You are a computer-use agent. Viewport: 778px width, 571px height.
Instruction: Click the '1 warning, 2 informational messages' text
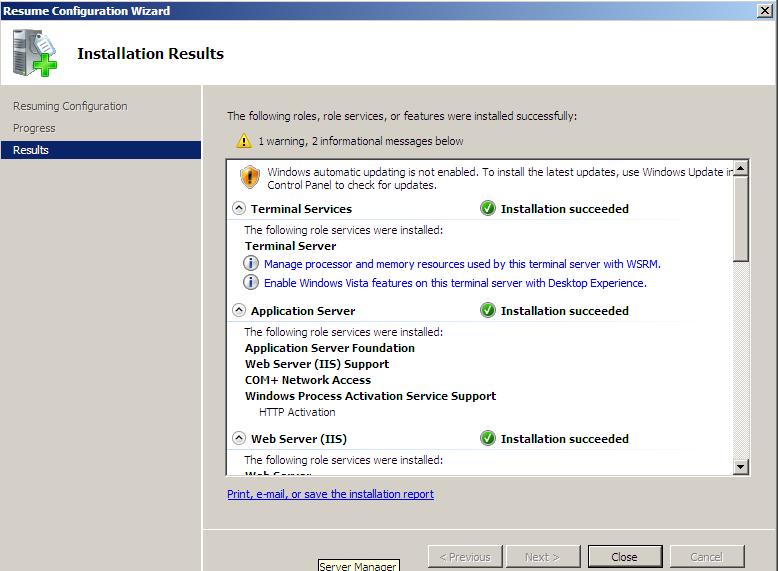pos(361,141)
